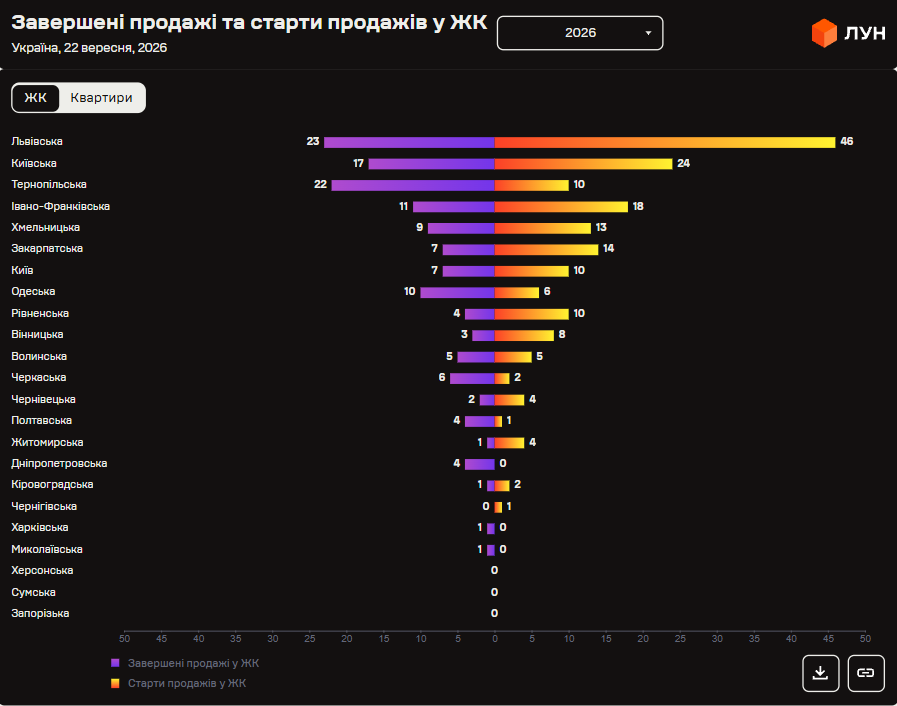Image resolution: width=897 pixels, height=706 pixels.
Task: Select the Львівська yellow bar (46)
Action: 665,142
